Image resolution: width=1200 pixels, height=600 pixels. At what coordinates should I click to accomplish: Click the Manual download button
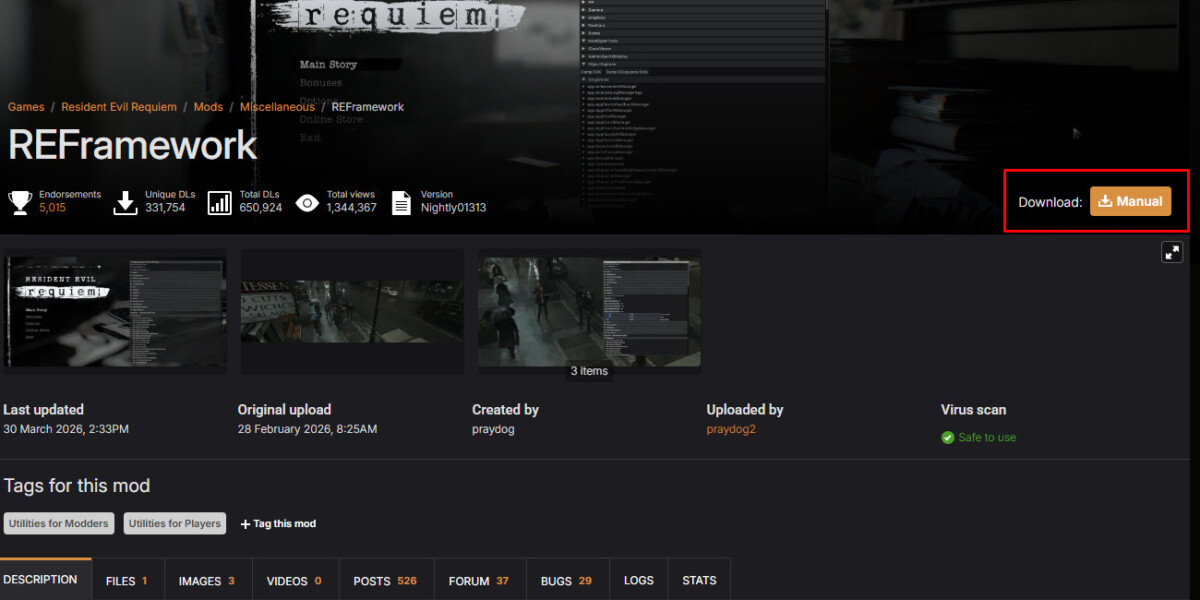1130,201
